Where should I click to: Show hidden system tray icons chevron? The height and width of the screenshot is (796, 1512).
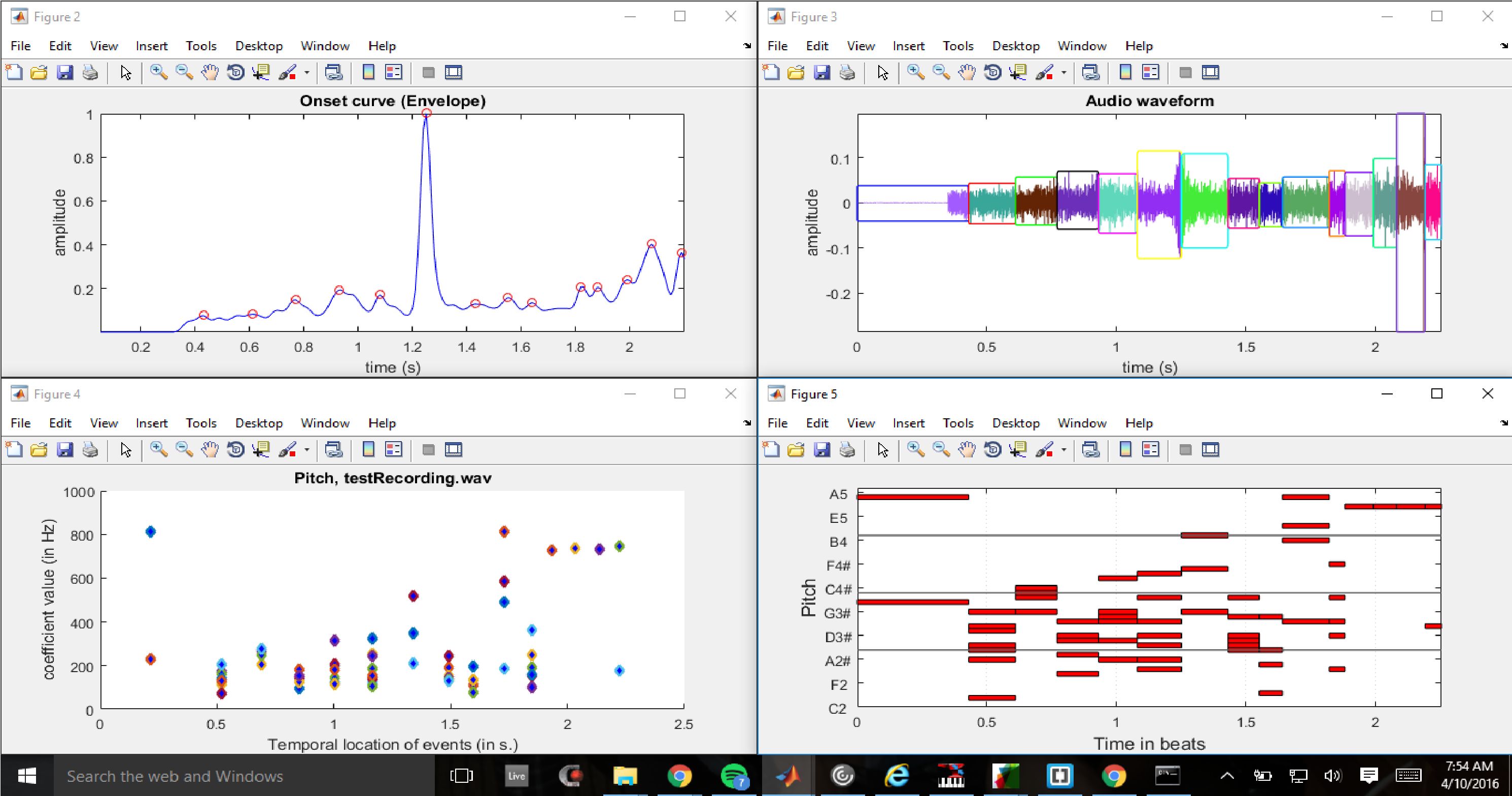1227,776
